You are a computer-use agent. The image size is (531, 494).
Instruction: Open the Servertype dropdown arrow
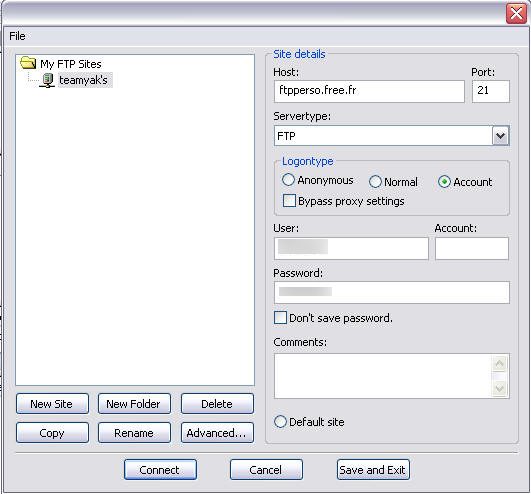(x=500, y=136)
